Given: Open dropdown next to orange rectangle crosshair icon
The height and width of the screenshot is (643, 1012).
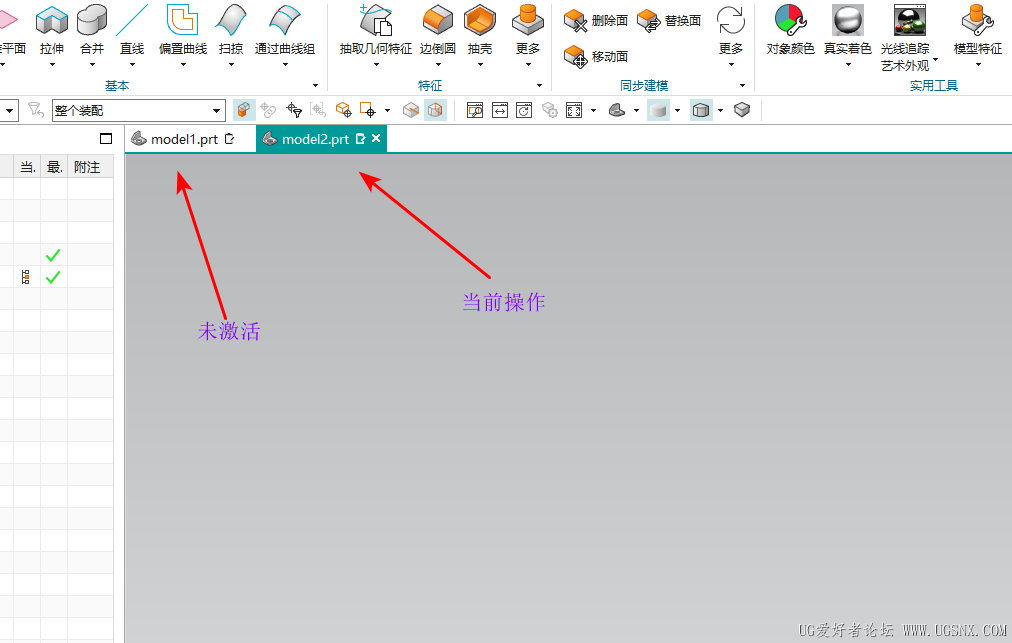Looking at the screenshot, I should [387, 110].
